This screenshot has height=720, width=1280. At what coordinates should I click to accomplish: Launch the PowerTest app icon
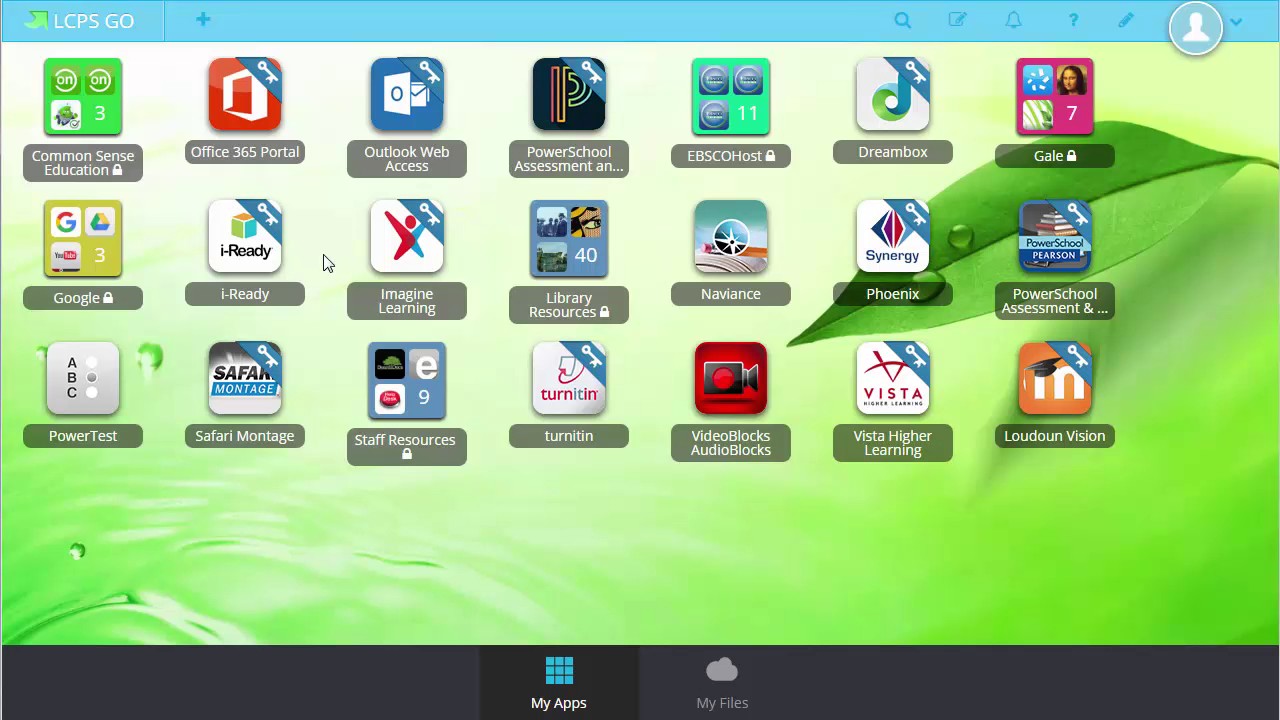(x=83, y=379)
